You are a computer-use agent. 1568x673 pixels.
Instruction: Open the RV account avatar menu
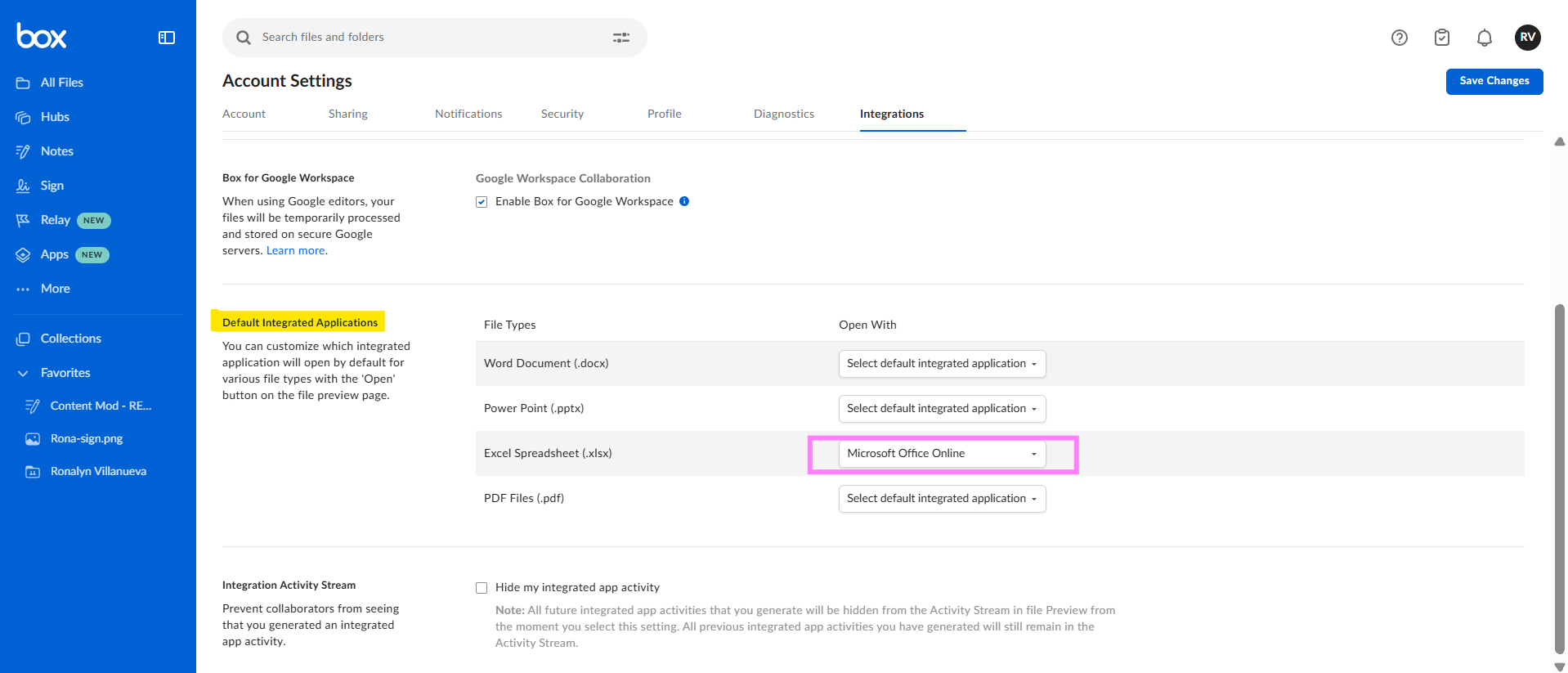[x=1528, y=37]
